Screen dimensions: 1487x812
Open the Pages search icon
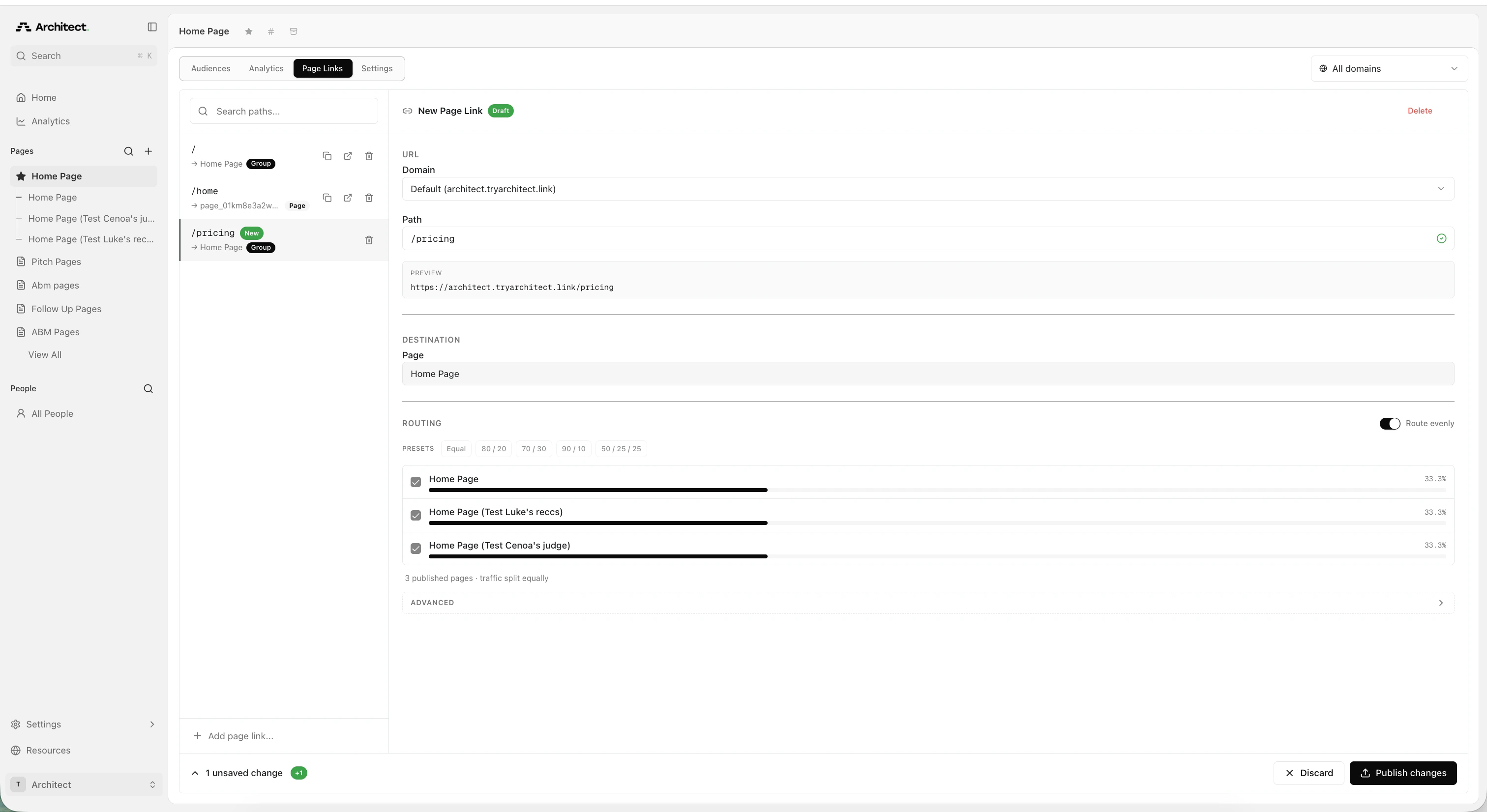[x=129, y=150]
